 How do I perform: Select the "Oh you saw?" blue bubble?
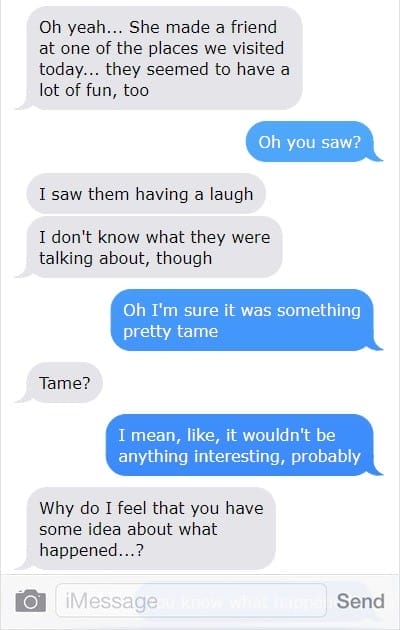[310, 142]
